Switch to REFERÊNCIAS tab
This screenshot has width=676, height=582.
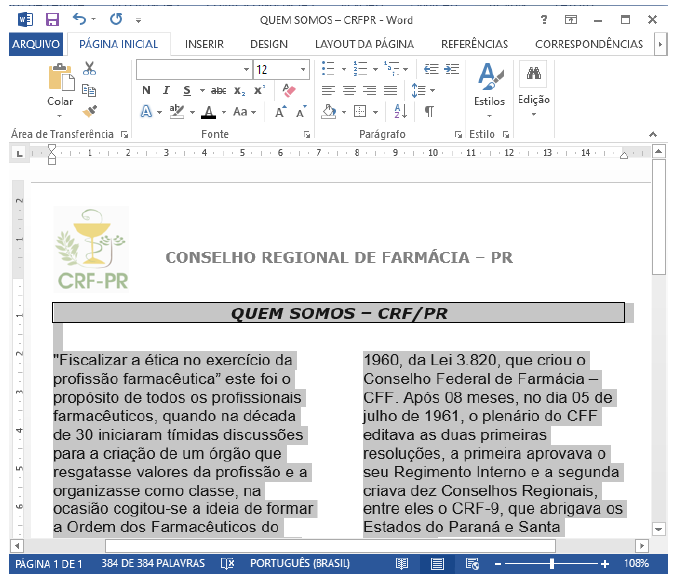pos(474,44)
